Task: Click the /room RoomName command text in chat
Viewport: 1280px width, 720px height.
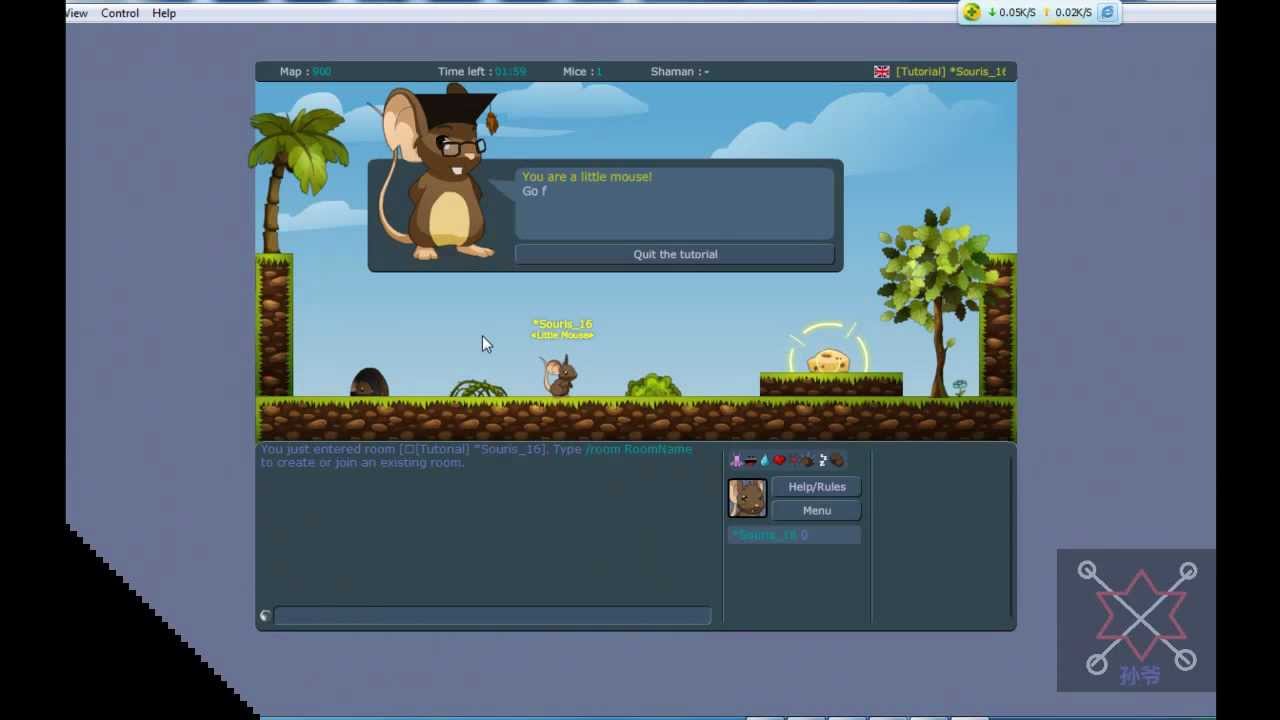Action: coord(639,449)
